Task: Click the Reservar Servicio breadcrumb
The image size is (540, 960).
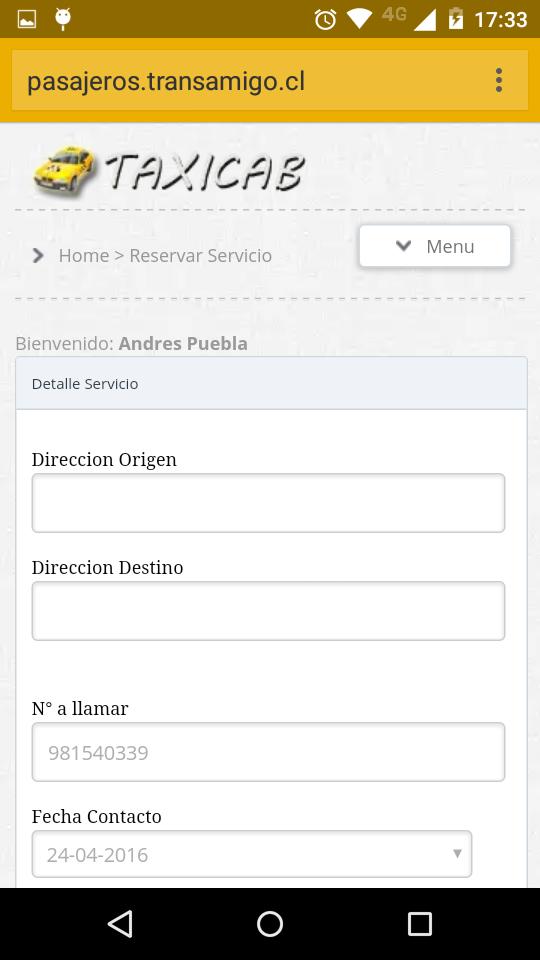Action: (201, 255)
